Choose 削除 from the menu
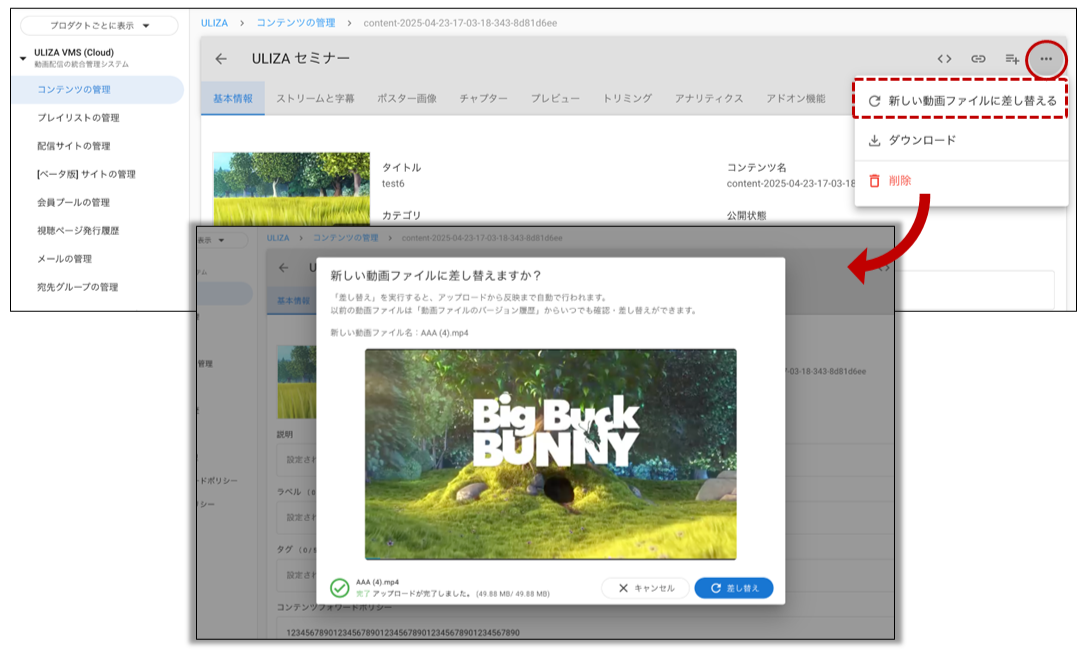The height and width of the screenshot is (652, 1085). pos(962,181)
